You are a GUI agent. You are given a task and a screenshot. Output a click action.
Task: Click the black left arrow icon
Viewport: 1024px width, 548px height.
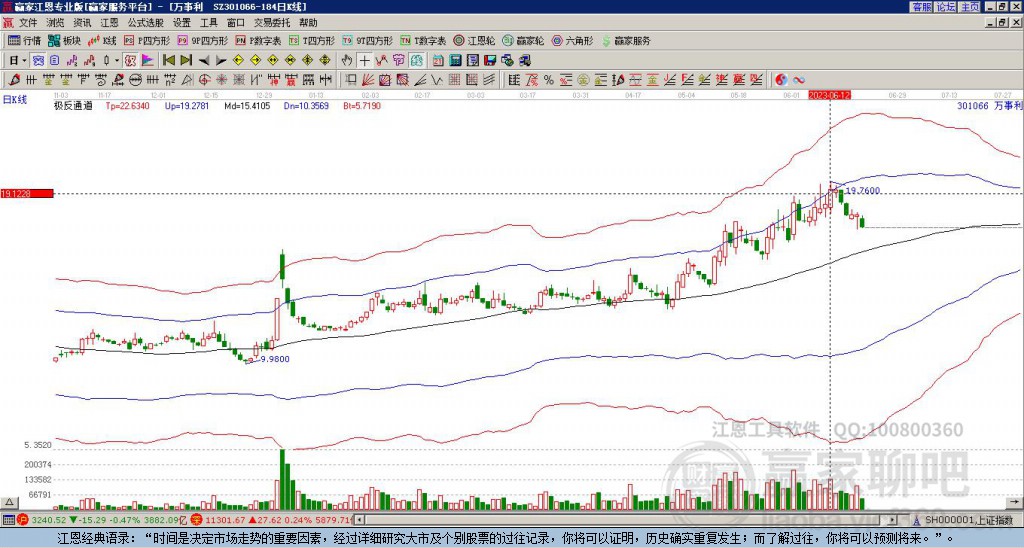(204, 61)
